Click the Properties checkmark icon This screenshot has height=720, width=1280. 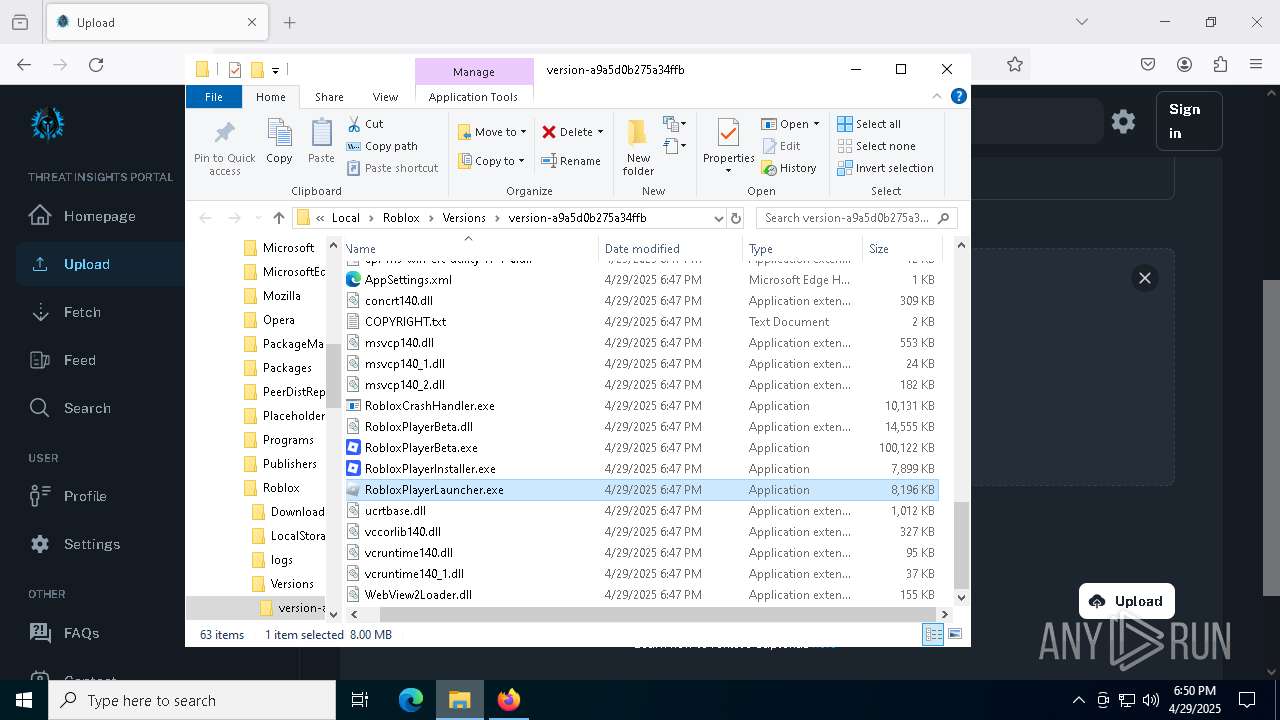tap(728, 134)
